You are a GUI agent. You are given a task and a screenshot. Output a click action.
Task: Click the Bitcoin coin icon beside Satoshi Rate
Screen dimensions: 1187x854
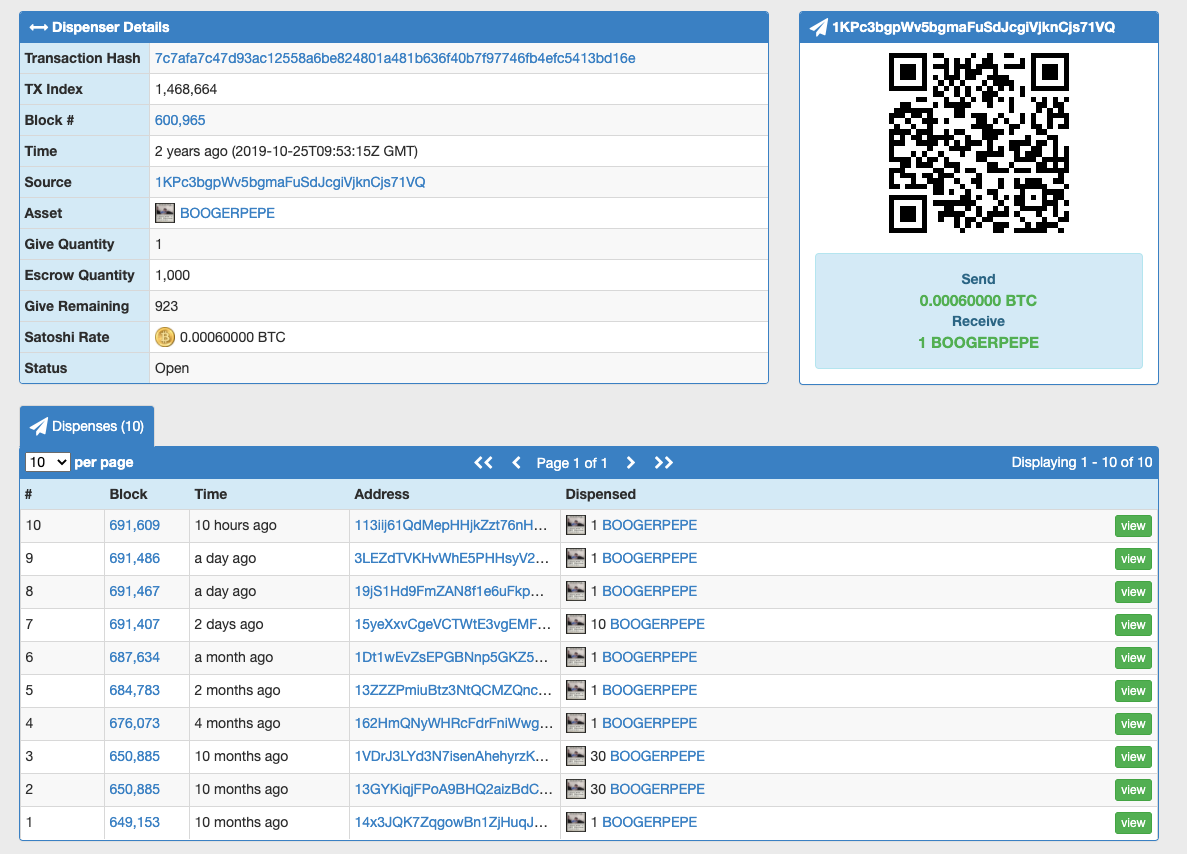pyautogui.click(x=165, y=337)
